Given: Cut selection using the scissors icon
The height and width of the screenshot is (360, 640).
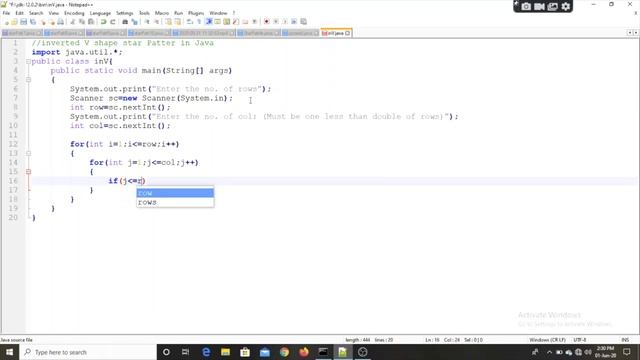Looking at the screenshot, I should point(72,22).
